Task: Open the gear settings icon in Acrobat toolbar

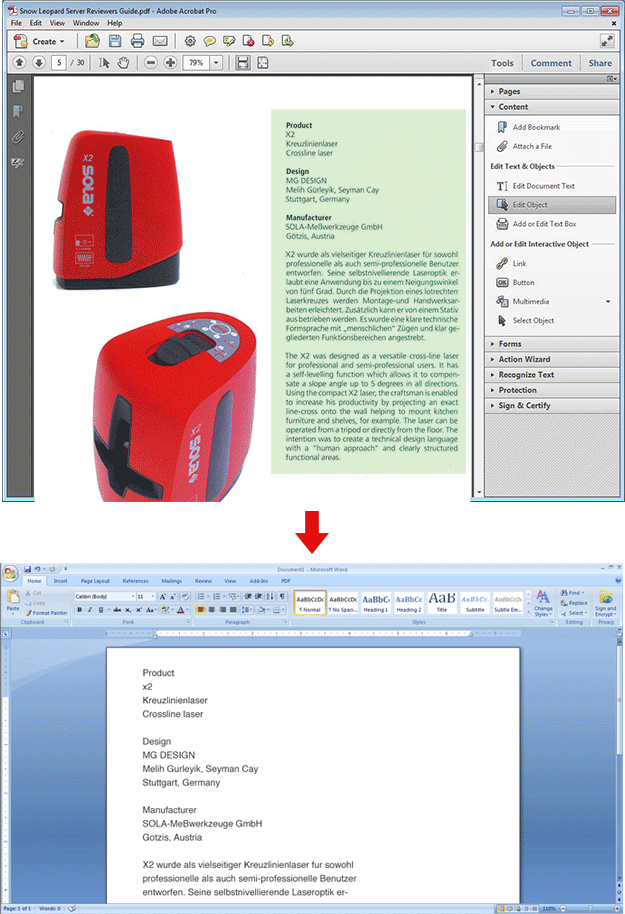Action: [x=190, y=41]
